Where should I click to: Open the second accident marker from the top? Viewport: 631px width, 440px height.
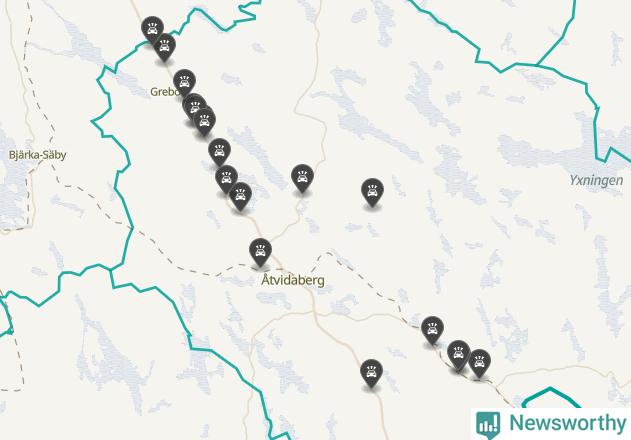click(164, 47)
